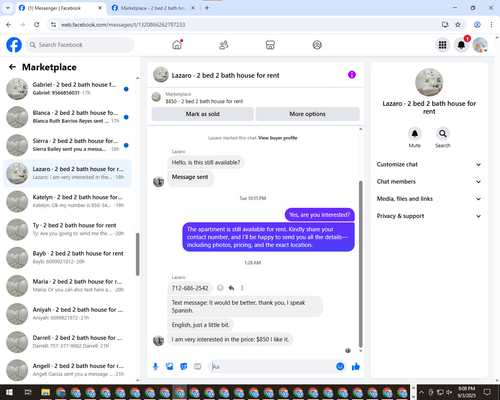Viewport: 500px width, 400px height.
Task: Open Aniyah's conversation
Action: pos(68,314)
